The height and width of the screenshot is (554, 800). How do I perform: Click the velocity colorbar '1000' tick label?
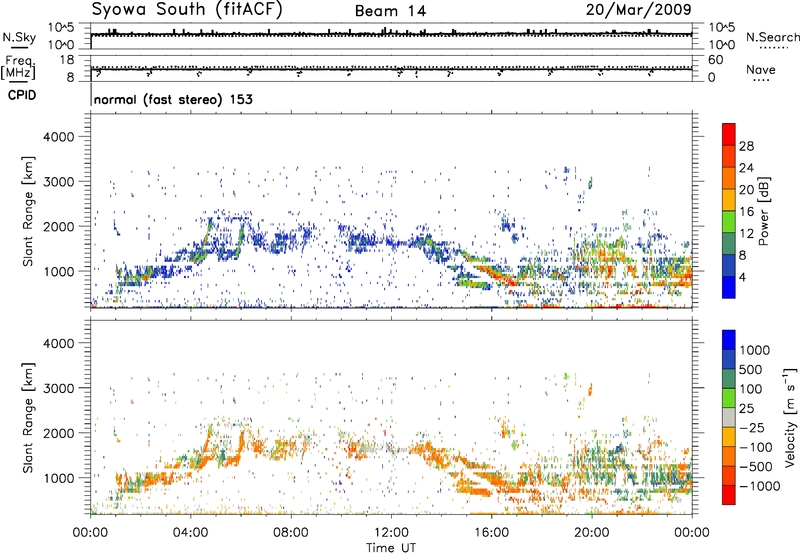[x=755, y=350]
